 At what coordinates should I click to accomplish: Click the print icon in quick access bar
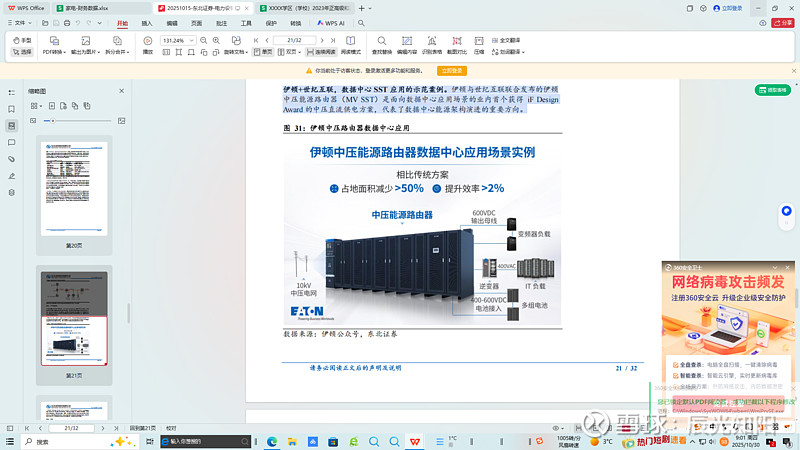[67, 23]
